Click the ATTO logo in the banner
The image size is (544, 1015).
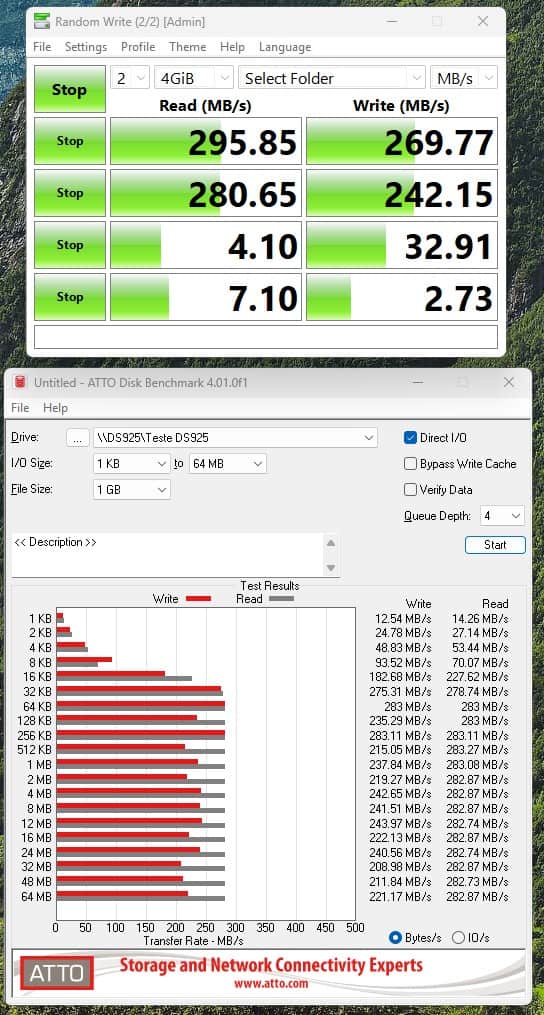point(57,972)
